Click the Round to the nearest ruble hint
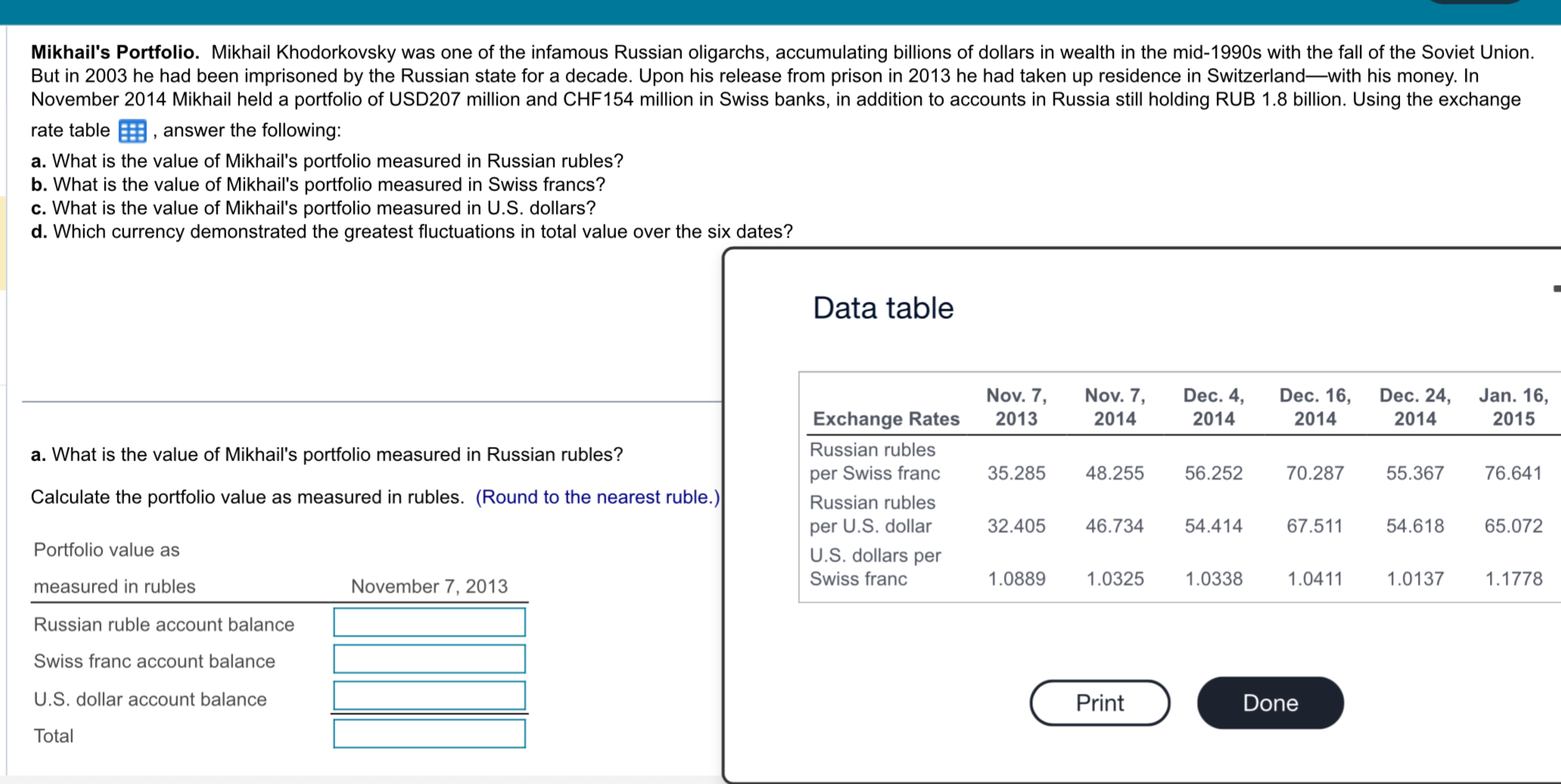This screenshot has height=784, width=1561. click(x=598, y=497)
